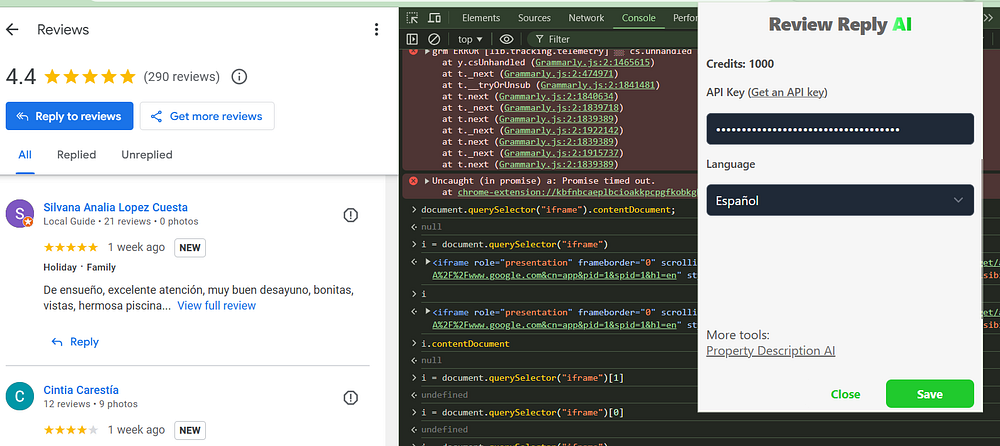Flag Silvana Analia Lopez Cuesta's review

click(351, 215)
